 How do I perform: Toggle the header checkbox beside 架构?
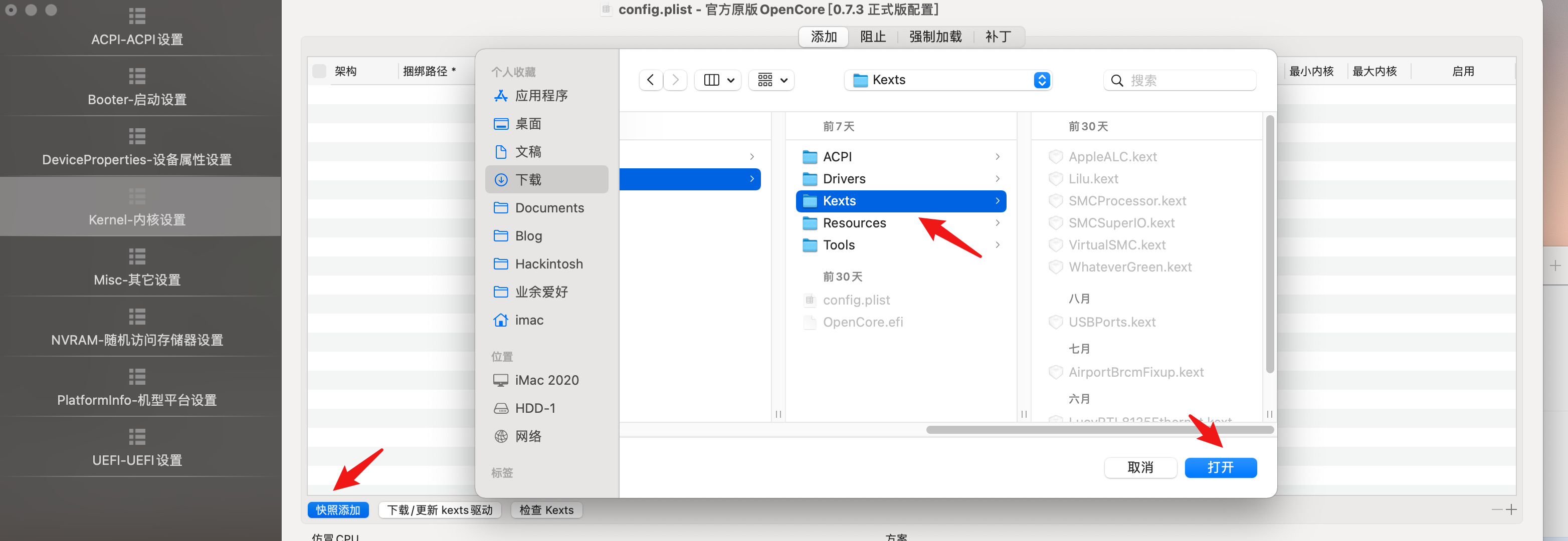click(x=319, y=71)
